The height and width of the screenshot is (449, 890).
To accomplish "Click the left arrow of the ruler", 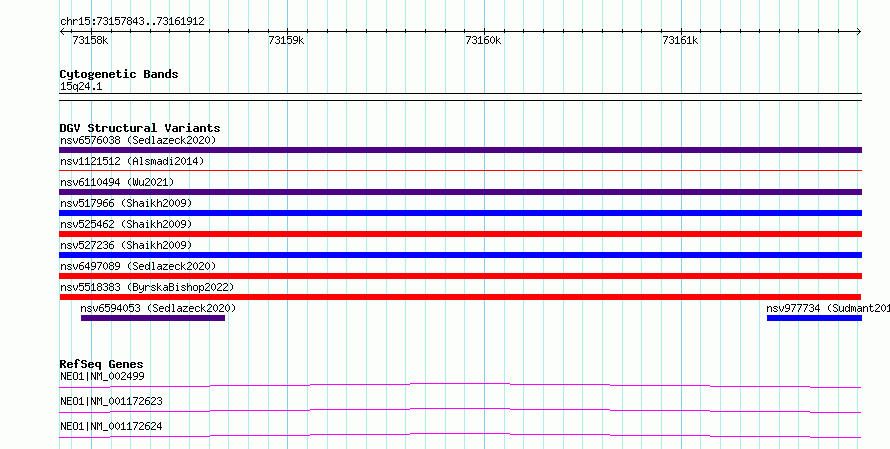I will pos(62,32).
